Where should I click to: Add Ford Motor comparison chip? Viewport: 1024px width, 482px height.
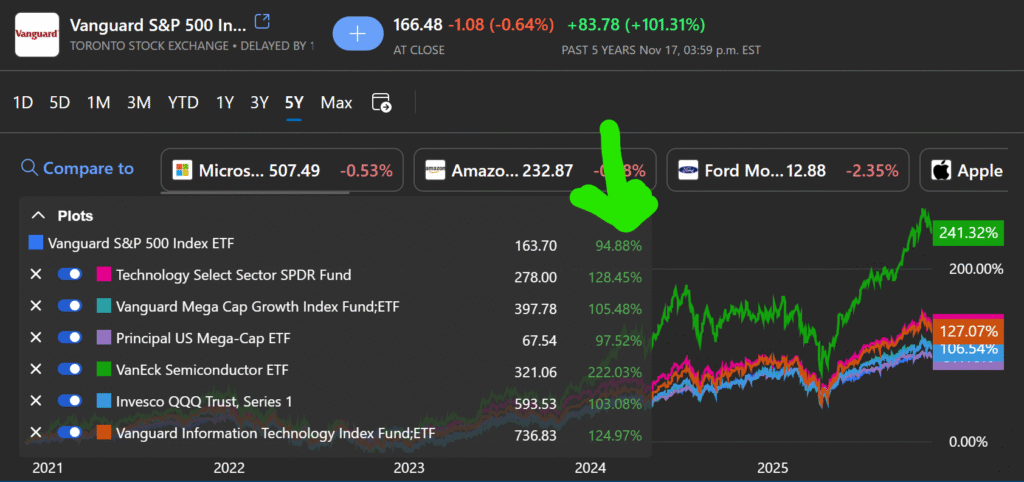point(788,170)
